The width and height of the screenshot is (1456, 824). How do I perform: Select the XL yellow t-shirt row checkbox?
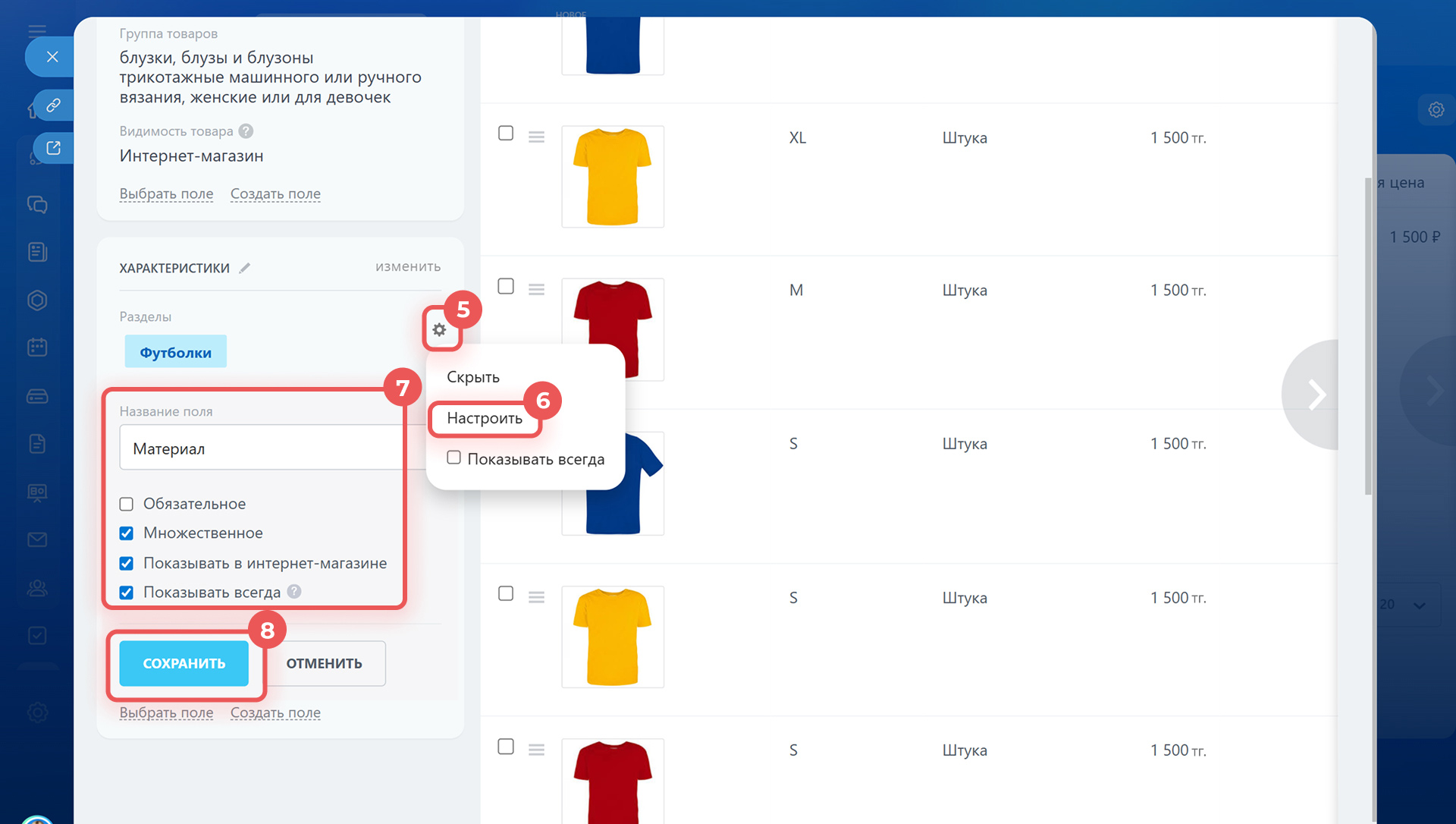tap(506, 134)
